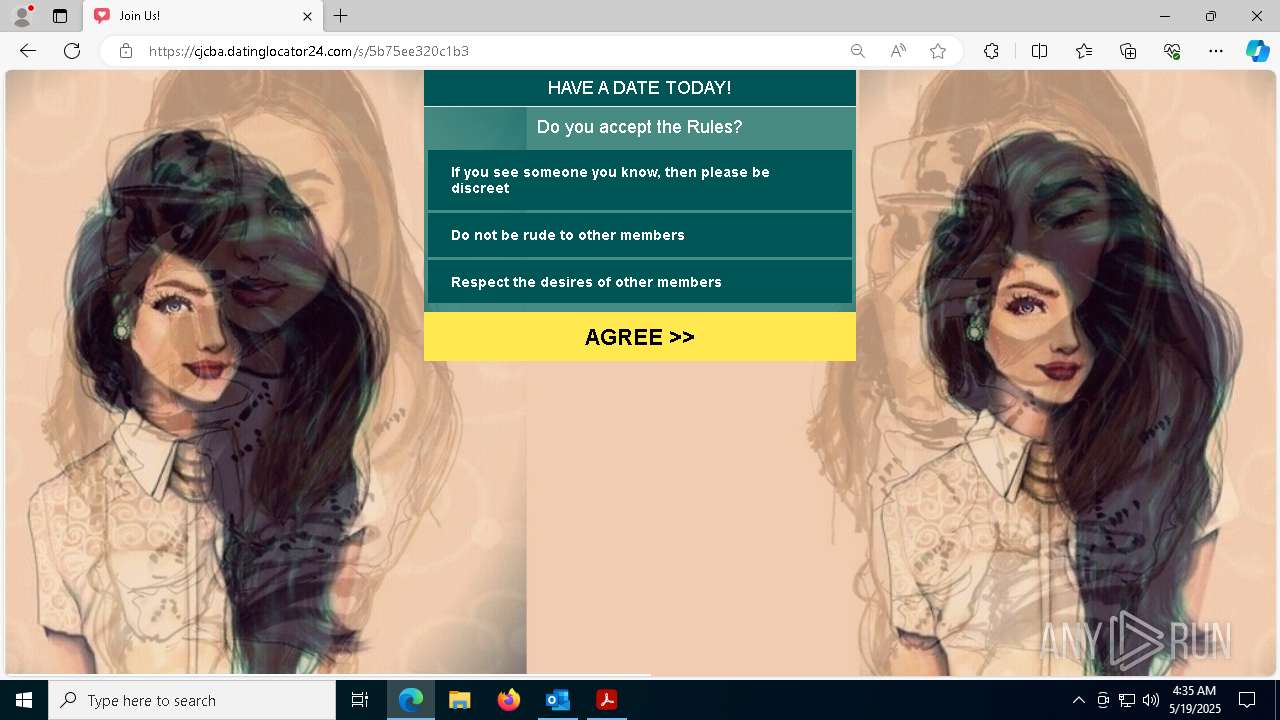1280x720 pixels.
Task: Open tab actions menu
Action: 60,16
